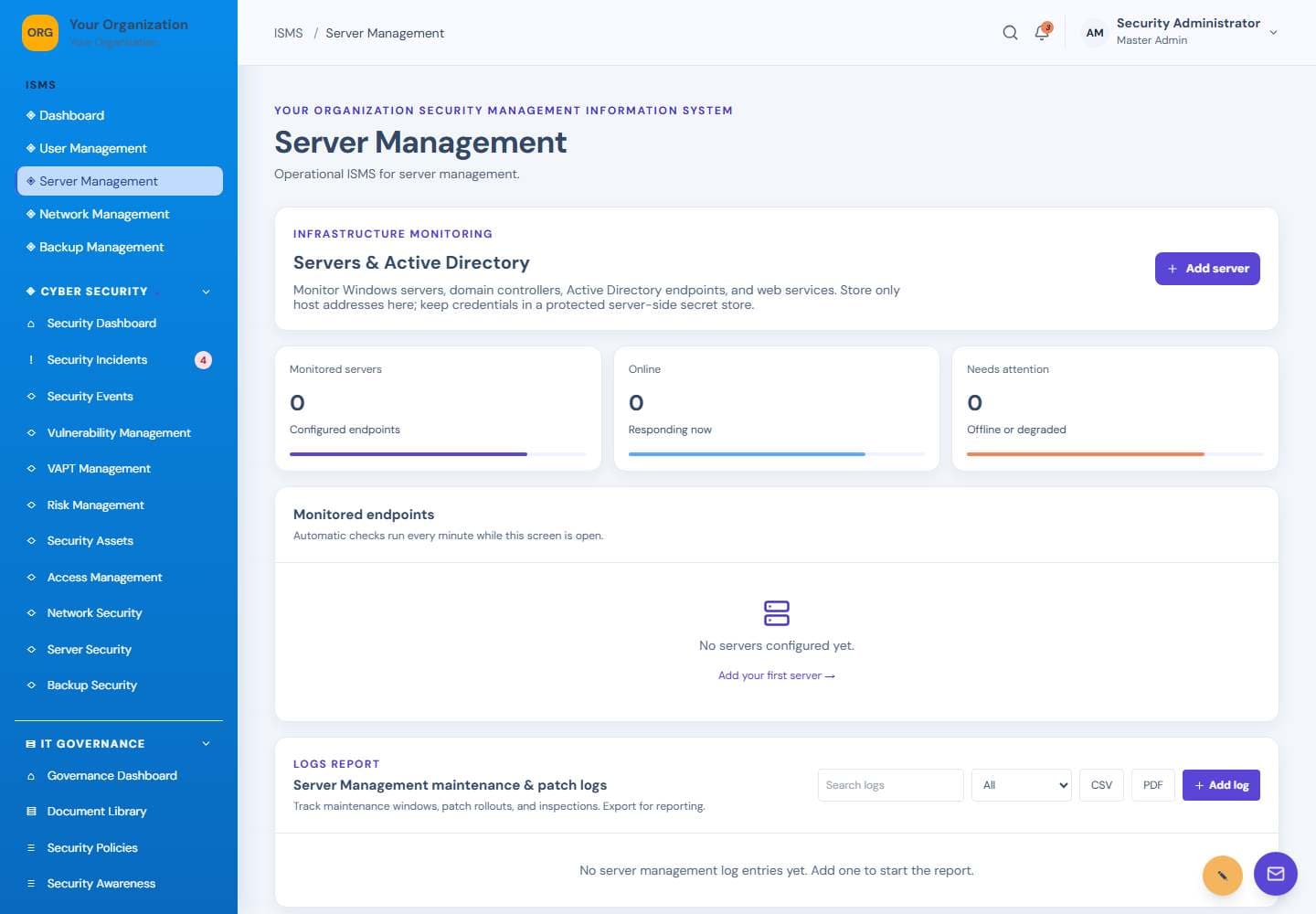The image size is (1316, 914).
Task: Open Backup Security
Action: pyautogui.click(x=120, y=685)
